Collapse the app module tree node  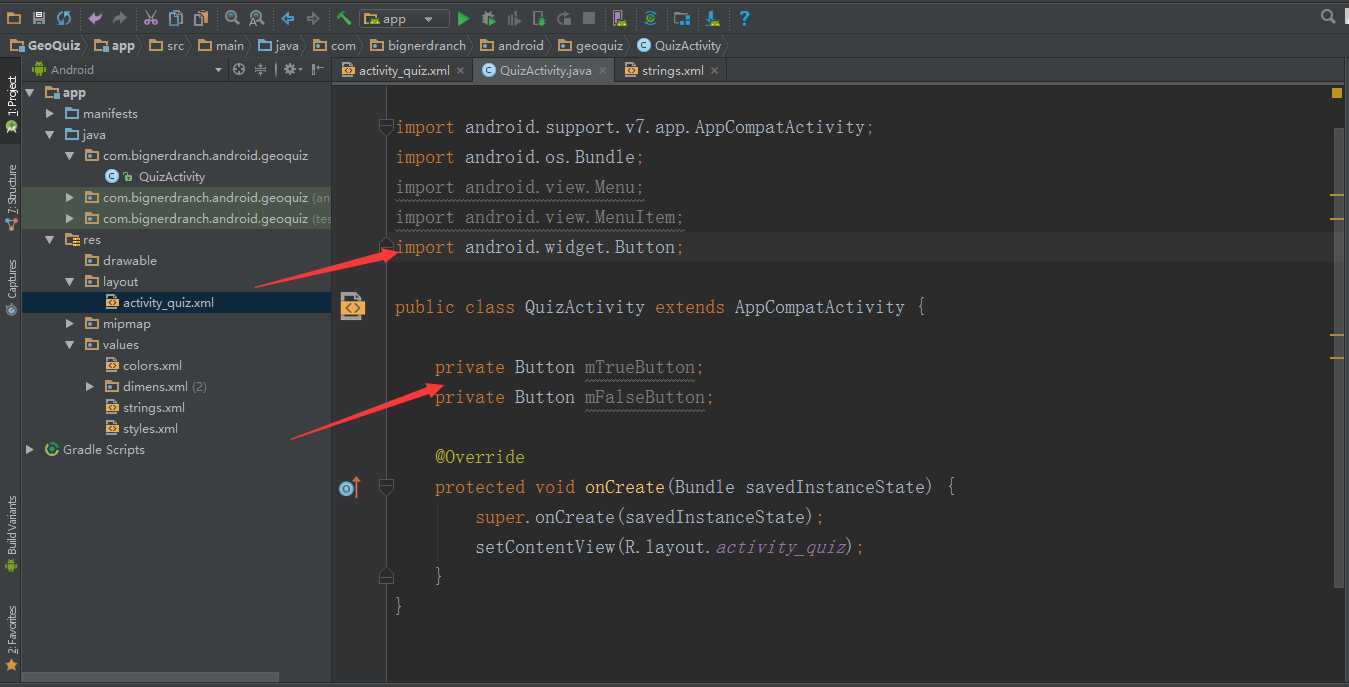tap(30, 93)
